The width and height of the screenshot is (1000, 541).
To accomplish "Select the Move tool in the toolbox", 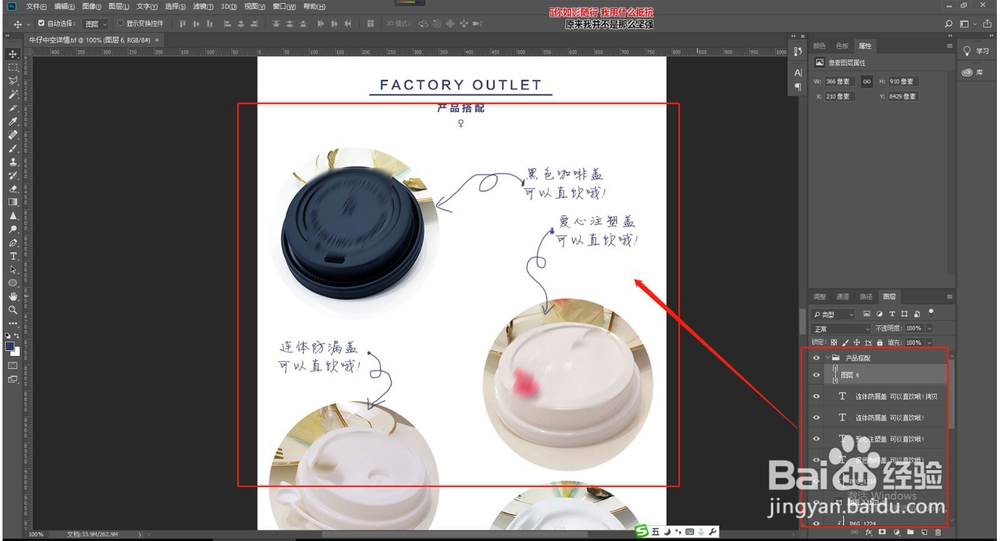I will click(x=13, y=54).
